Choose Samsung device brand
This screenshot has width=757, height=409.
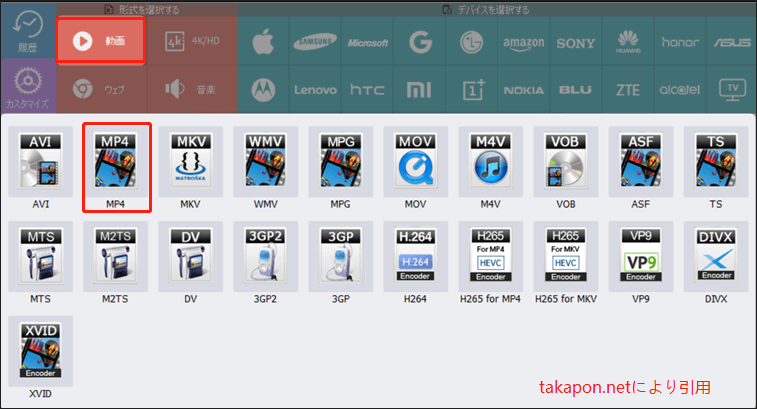315,42
